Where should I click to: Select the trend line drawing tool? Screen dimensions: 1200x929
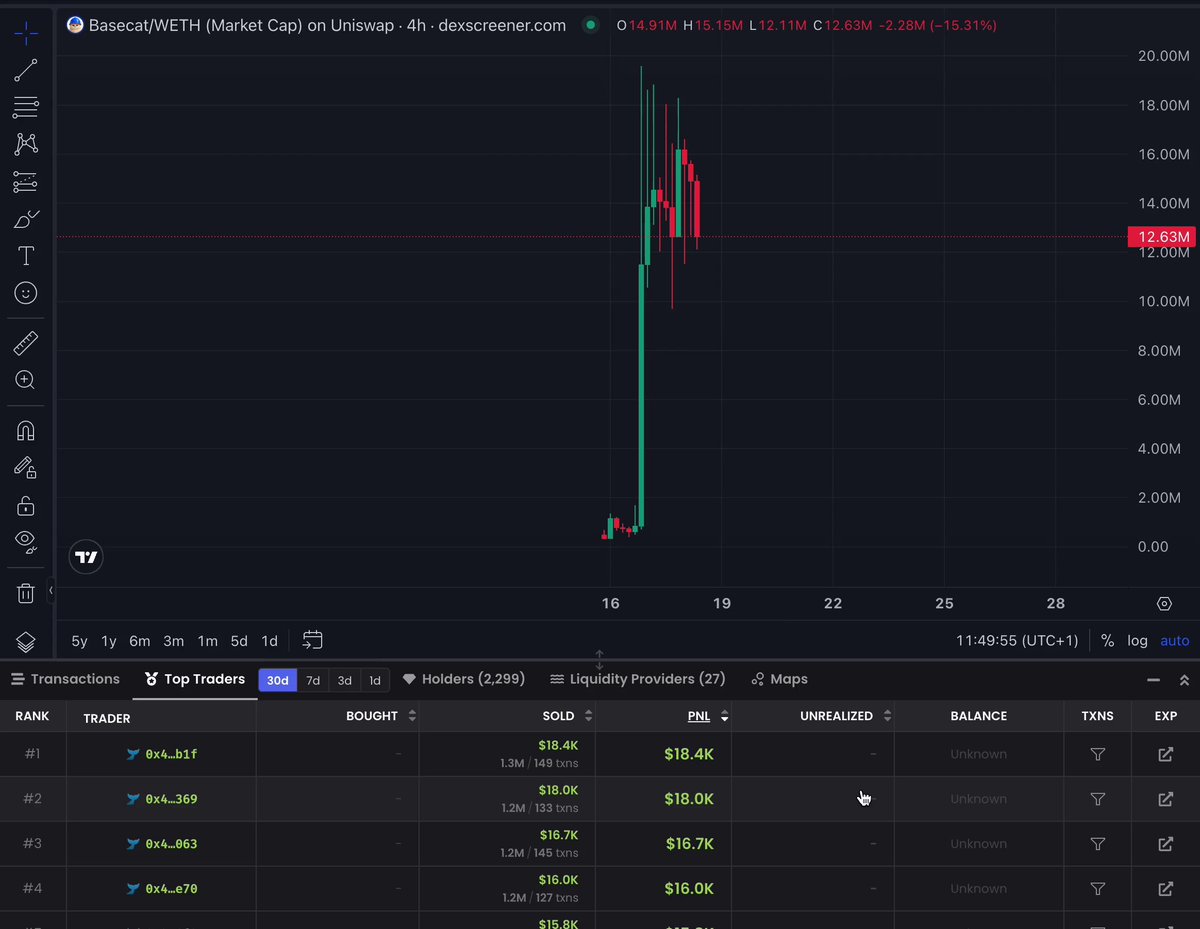26,70
